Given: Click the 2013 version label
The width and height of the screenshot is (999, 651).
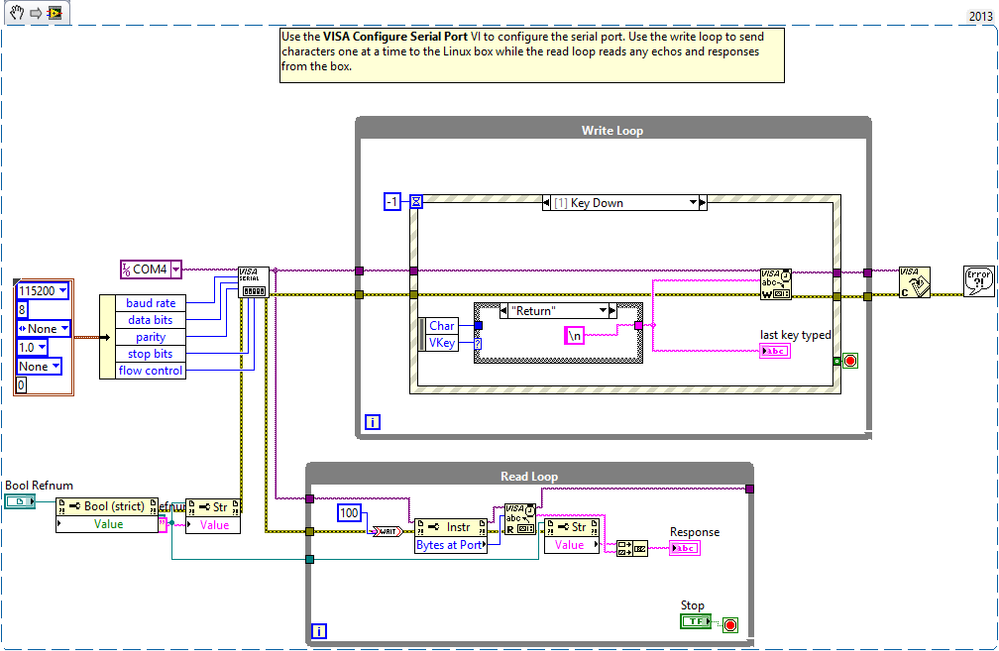Looking at the screenshot, I should (x=981, y=17).
